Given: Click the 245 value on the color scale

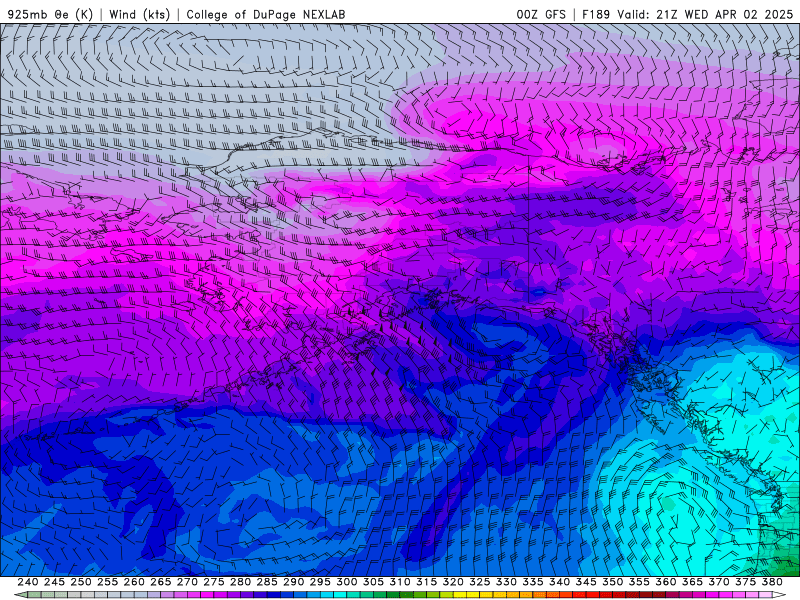Looking at the screenshot, I should (x=54, y=582).
